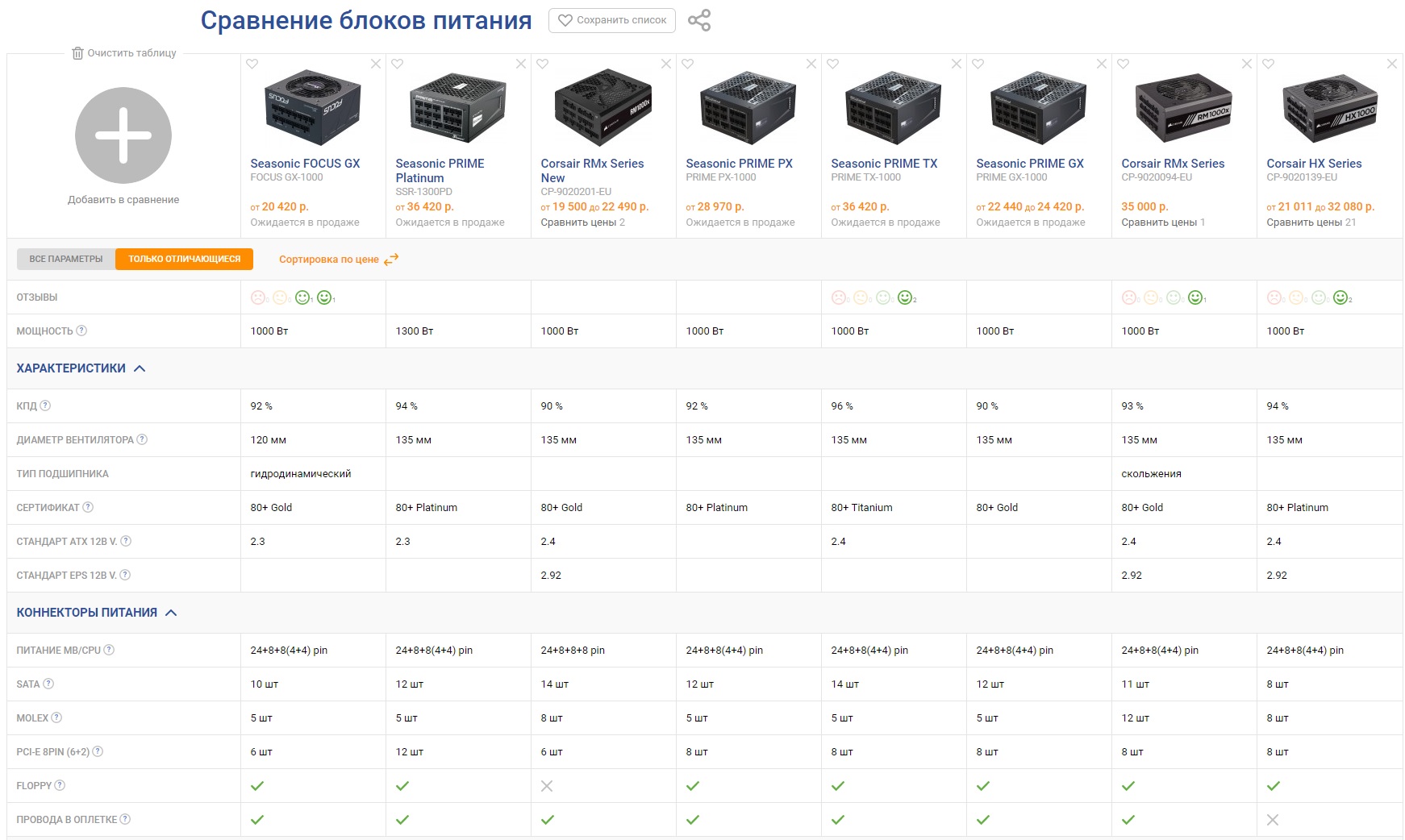Add Seasonic FOCUS GX to favorites (heart)
1405x840 pixels.
(x=252, y=64)
